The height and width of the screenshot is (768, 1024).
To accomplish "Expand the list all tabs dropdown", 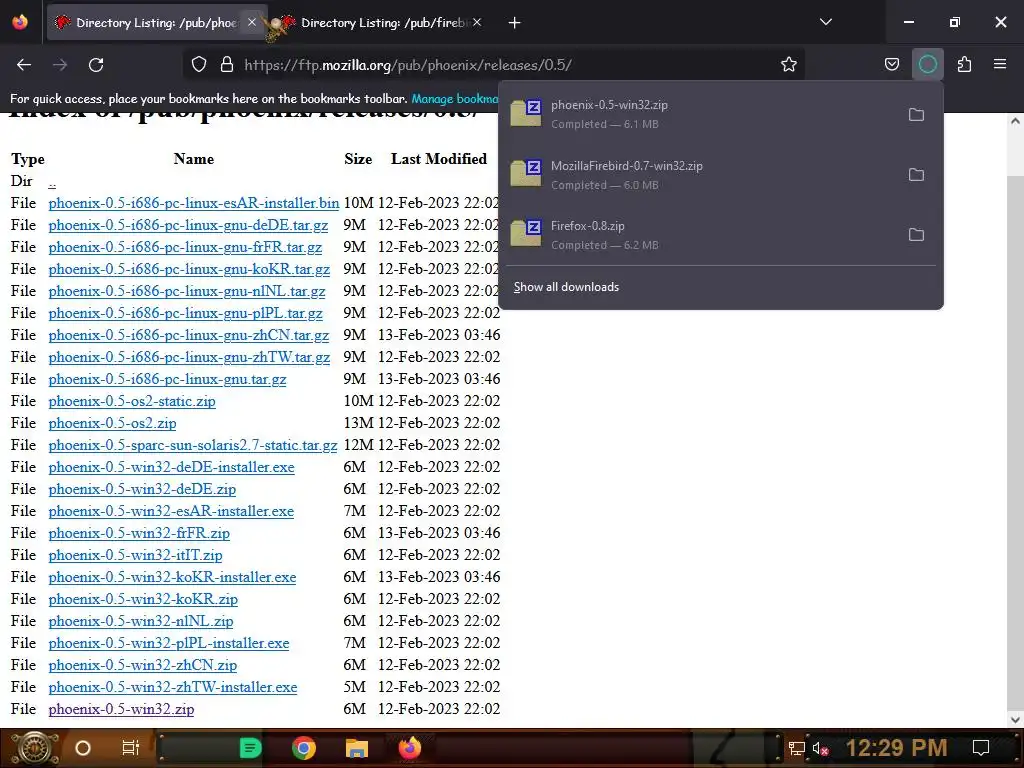I will click(x=826, y=22).
